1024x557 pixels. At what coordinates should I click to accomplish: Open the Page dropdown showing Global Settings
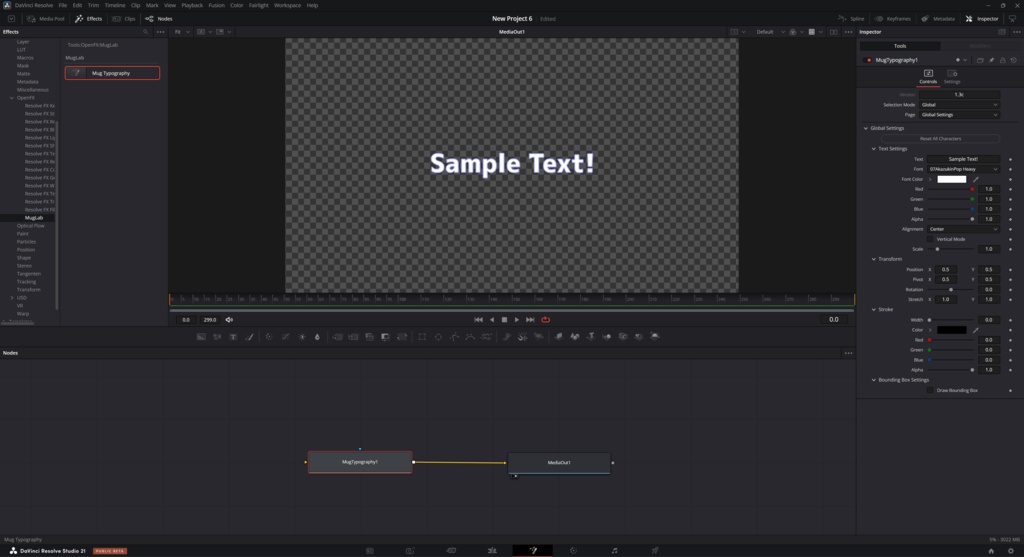click(959, 115)
